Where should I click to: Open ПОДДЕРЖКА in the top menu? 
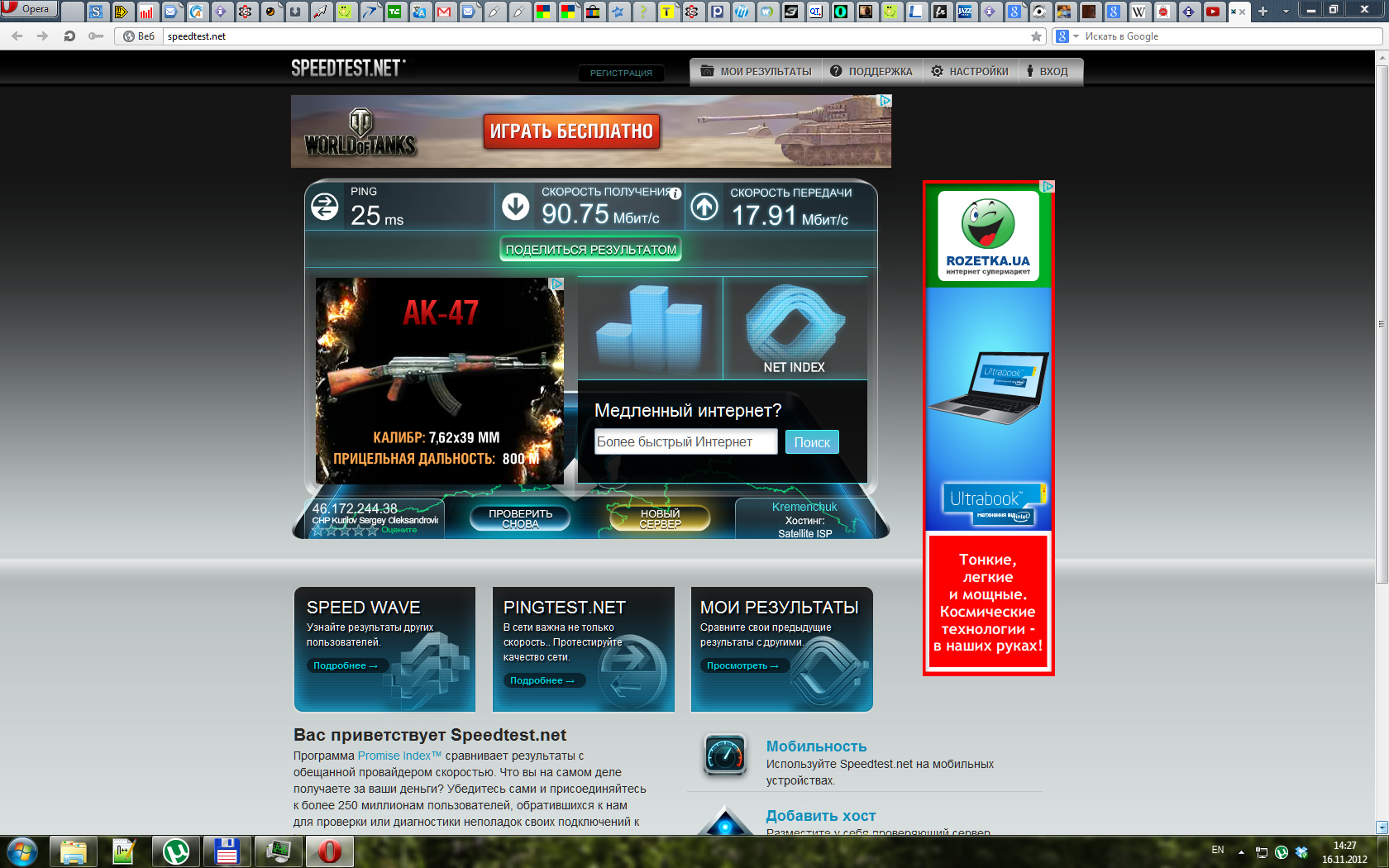[x=871, y=72]
